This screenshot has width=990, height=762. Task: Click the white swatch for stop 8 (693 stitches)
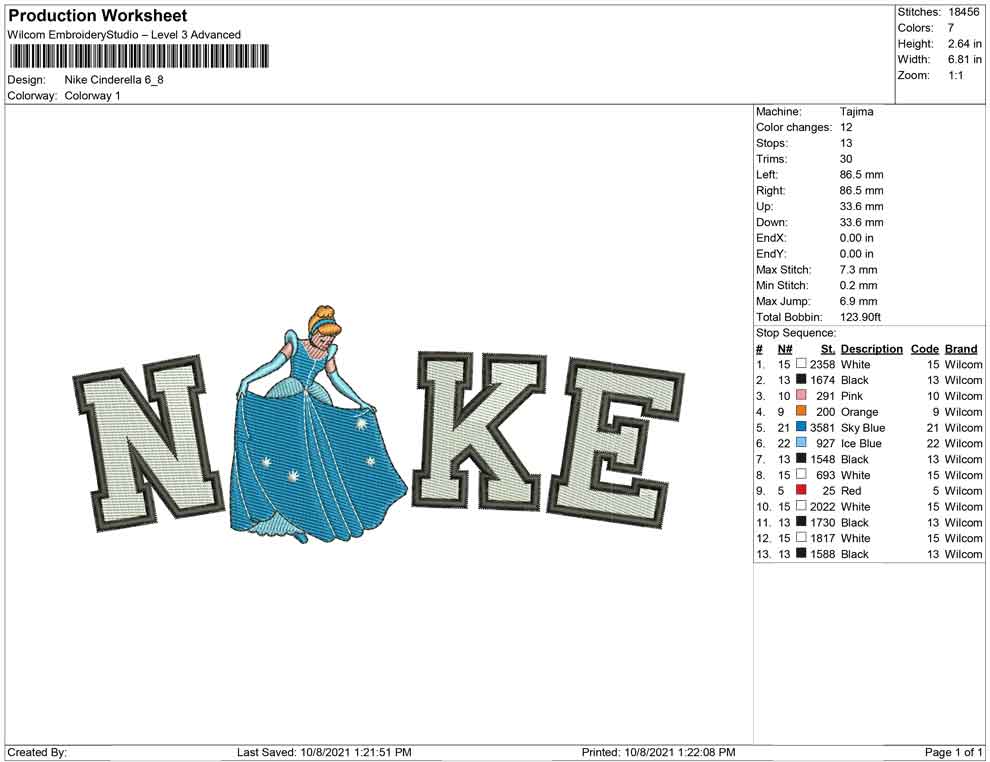[x=801, y=474]
